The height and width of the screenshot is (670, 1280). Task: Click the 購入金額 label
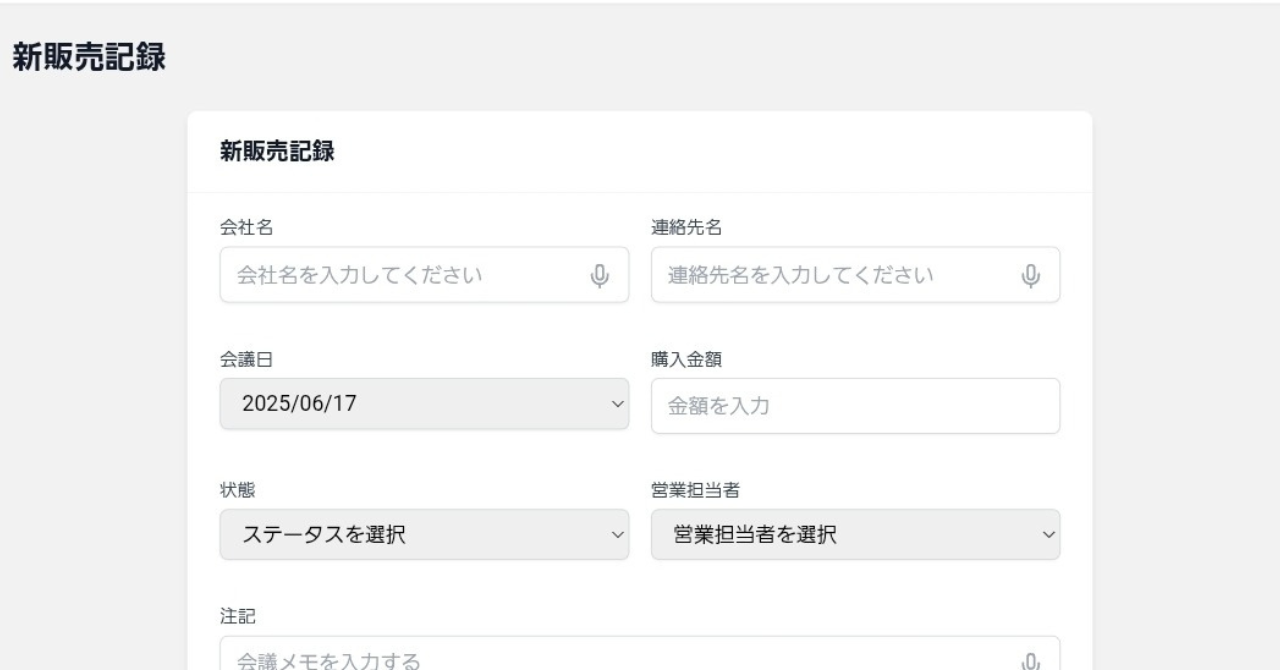687,358
